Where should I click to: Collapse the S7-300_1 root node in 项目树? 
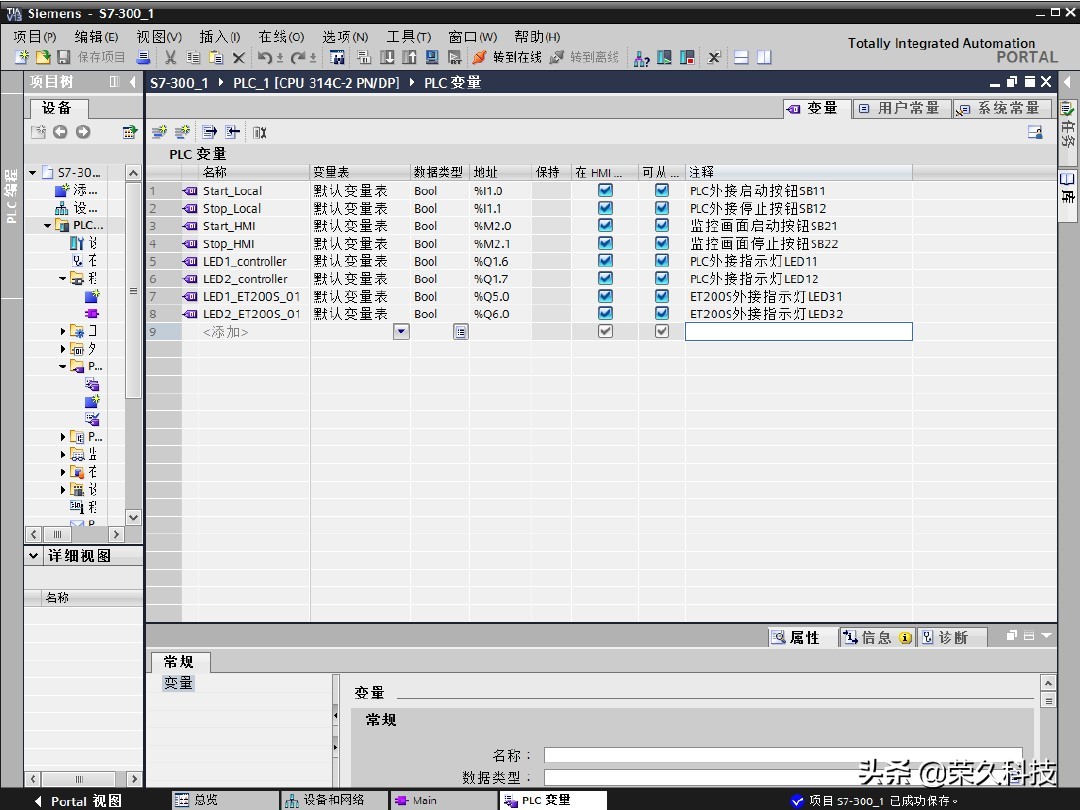(x=31, y=171)
